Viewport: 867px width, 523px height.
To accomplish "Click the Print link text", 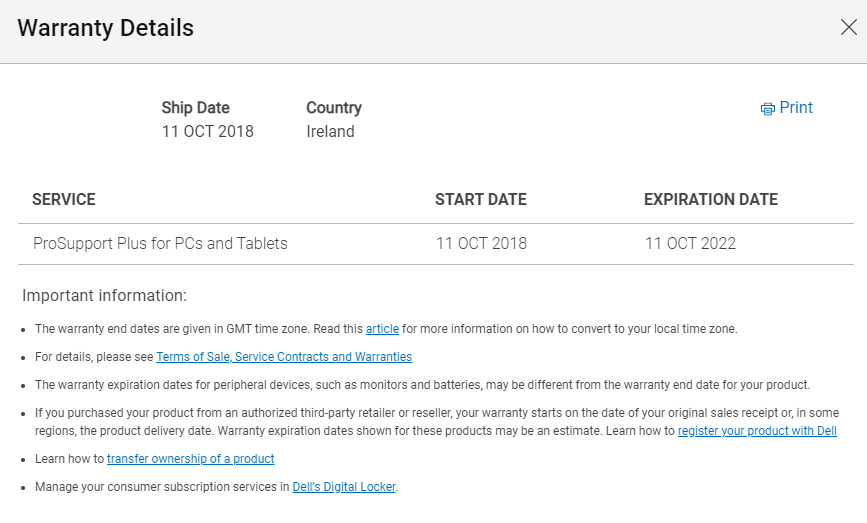I will pos(796,107).
